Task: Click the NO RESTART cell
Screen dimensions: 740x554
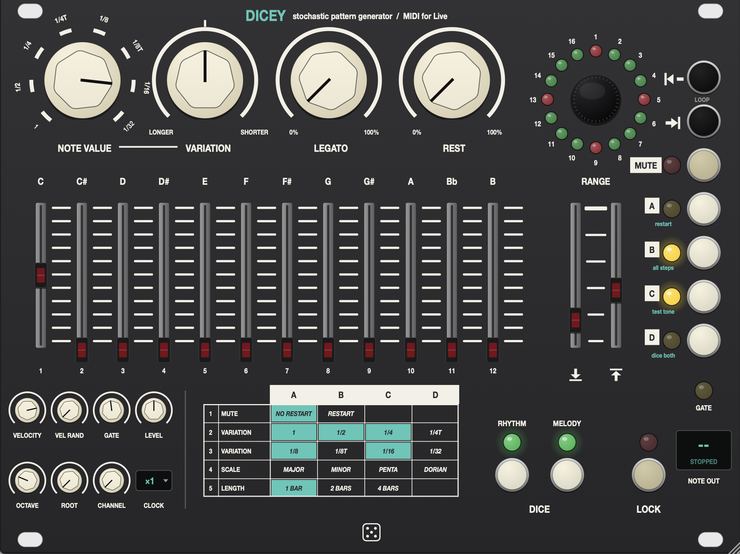Action: coord(294,413)
